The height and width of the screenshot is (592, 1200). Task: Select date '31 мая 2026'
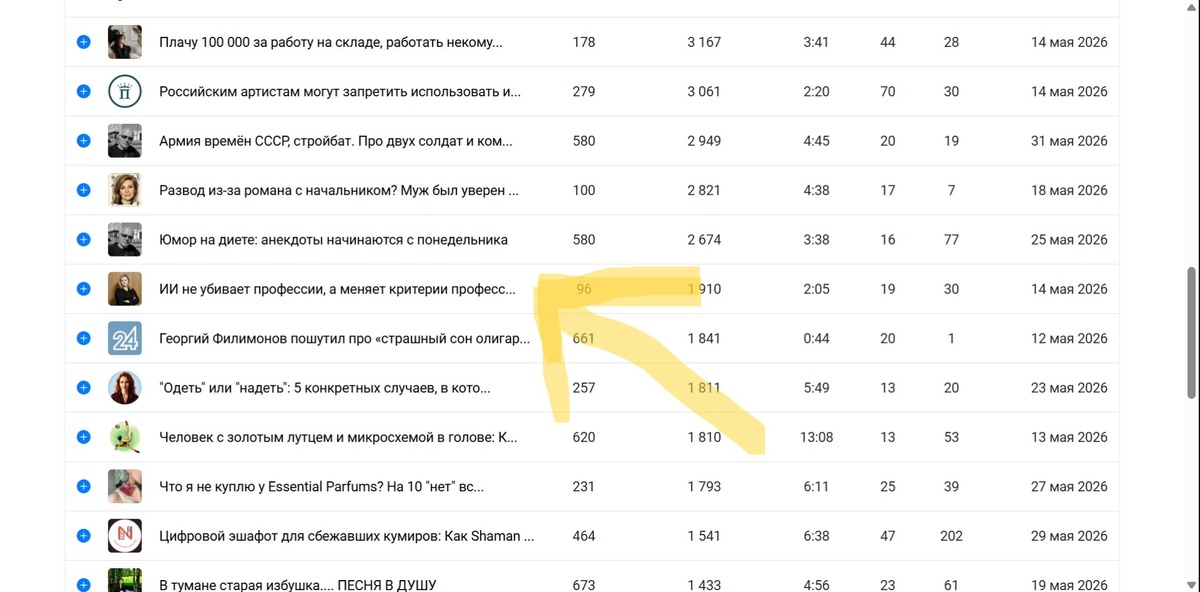coord(1069,141)
